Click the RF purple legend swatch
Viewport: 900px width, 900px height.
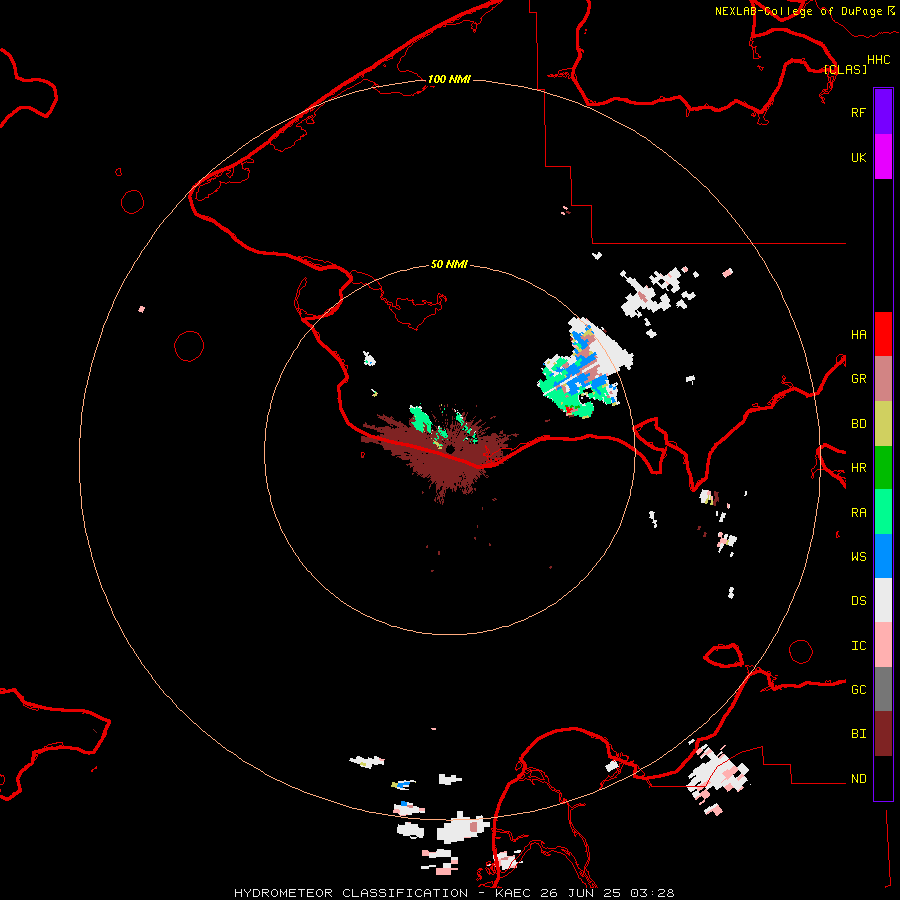point(883,112)
